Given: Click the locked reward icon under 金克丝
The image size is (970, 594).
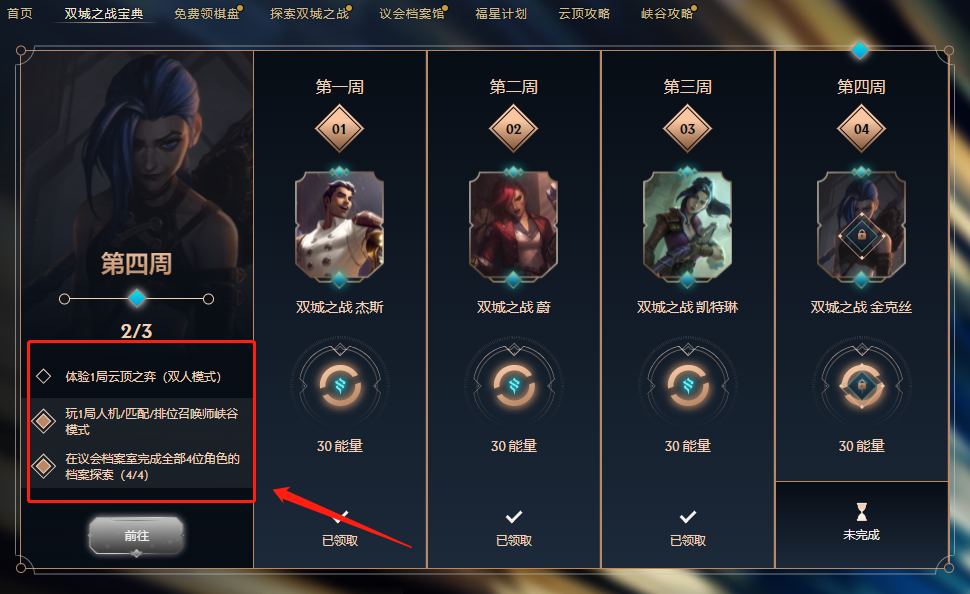Looking at the screenshot, I should tap(861, 385).
